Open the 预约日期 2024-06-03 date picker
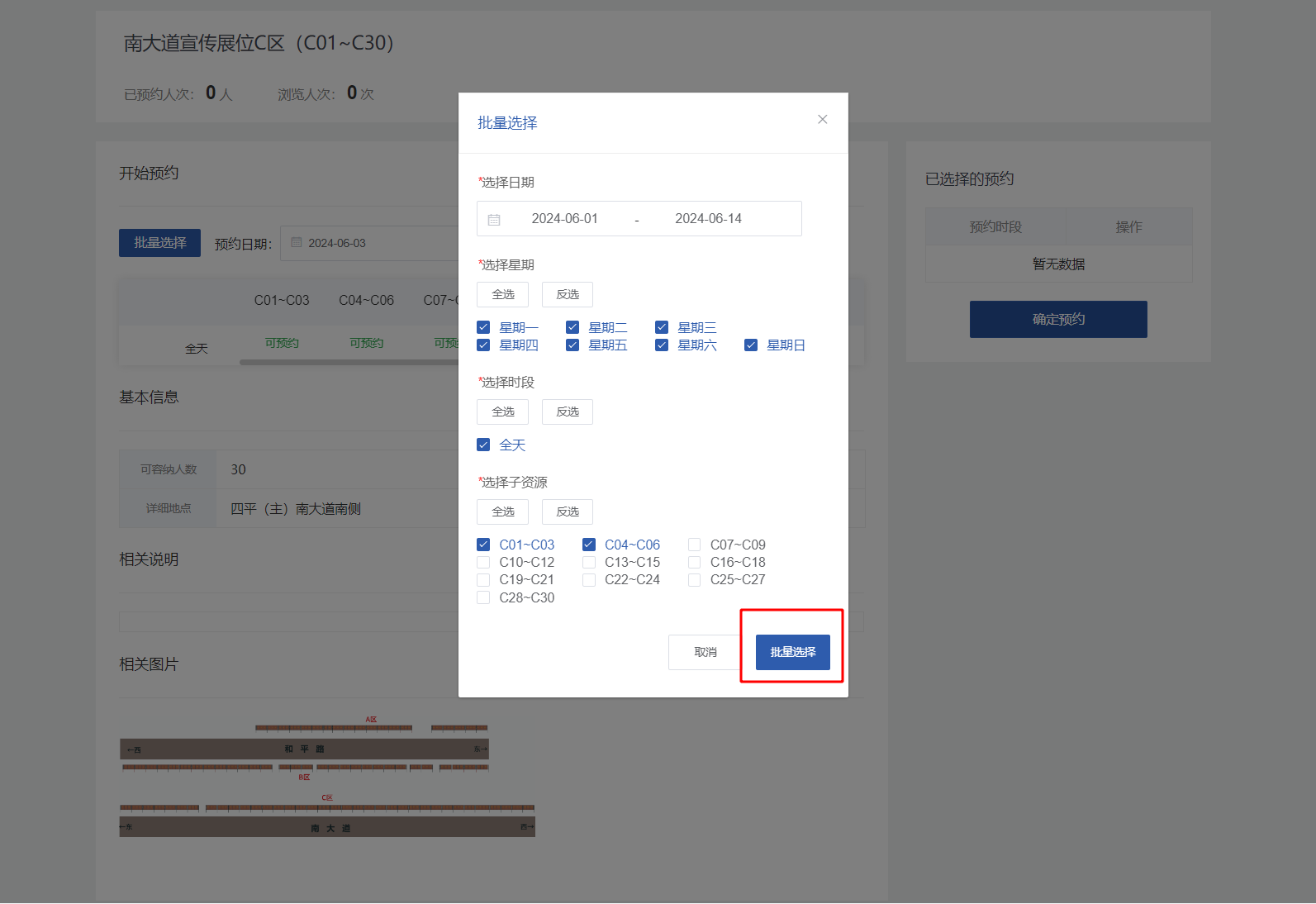 [x=368, y=244]
